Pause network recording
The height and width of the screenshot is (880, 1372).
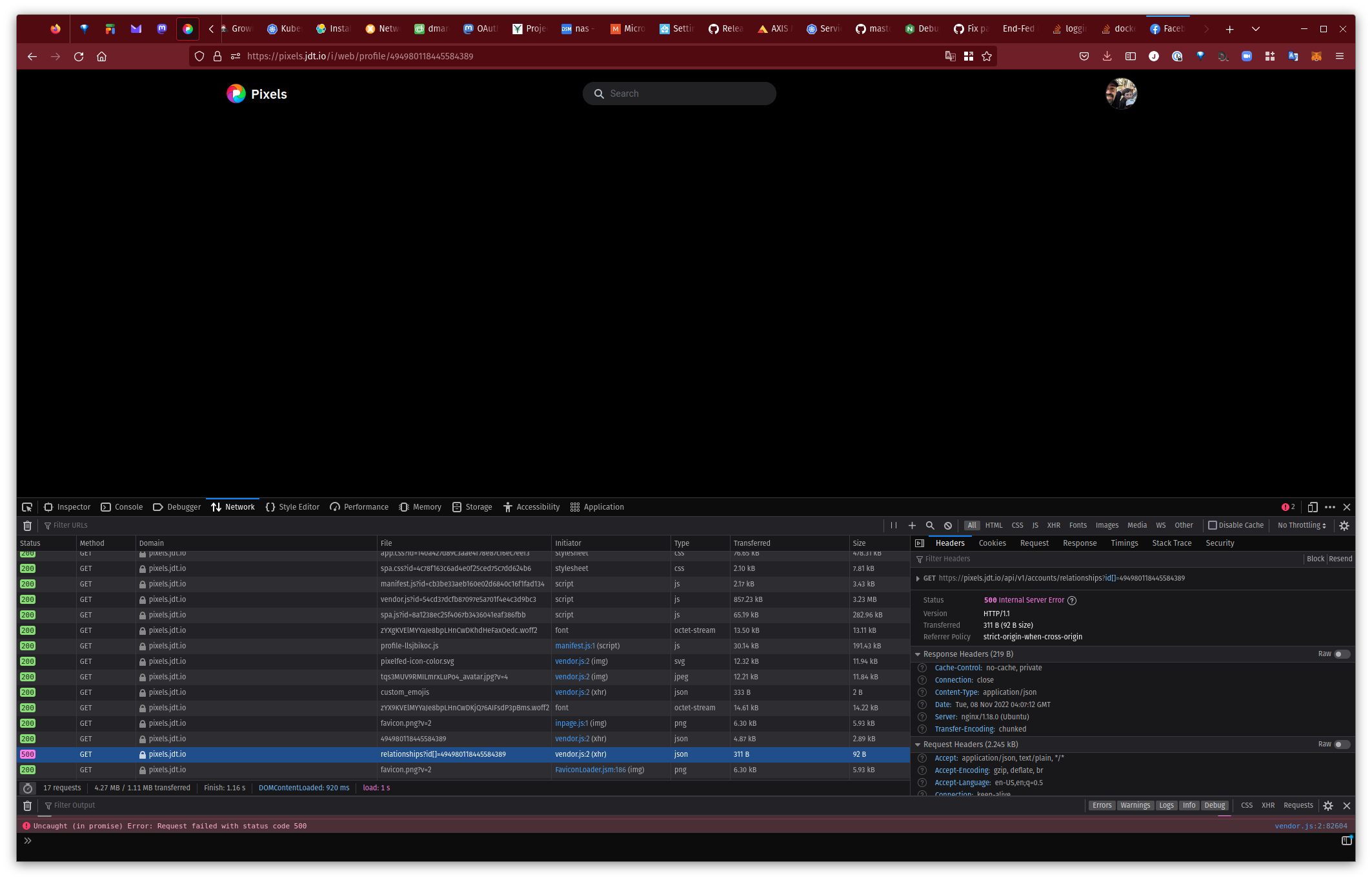pyautogui.click(x=894, y=526)
